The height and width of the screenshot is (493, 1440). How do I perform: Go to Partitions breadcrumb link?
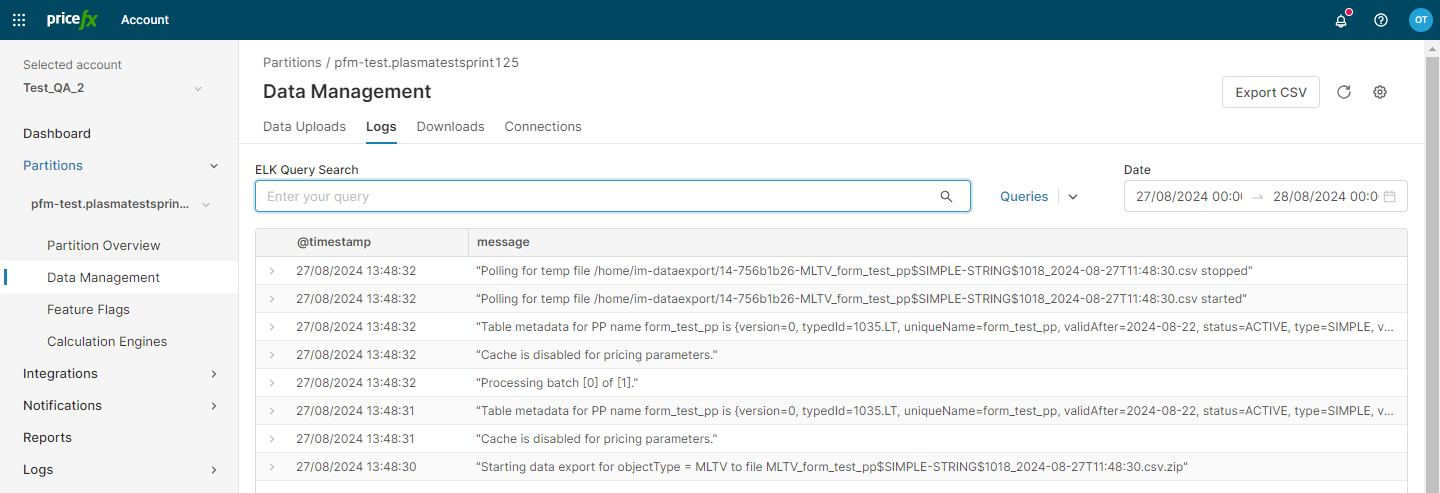pyautogui.click(x=292, y=62)
